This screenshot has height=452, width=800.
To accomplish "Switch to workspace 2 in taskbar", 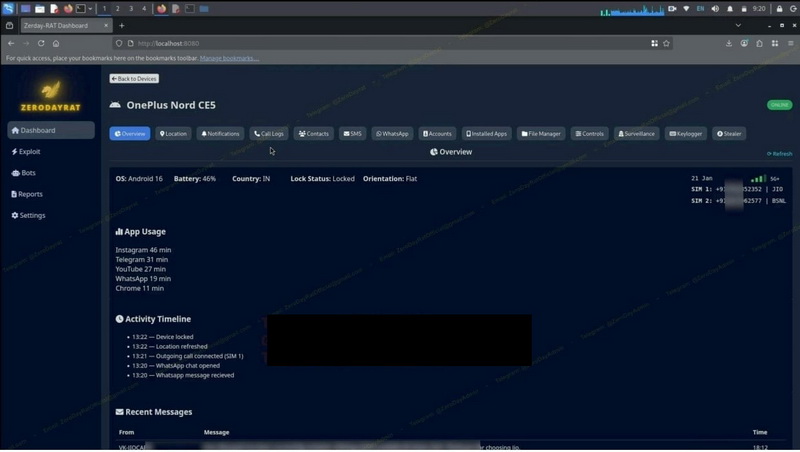I will 117,8.
